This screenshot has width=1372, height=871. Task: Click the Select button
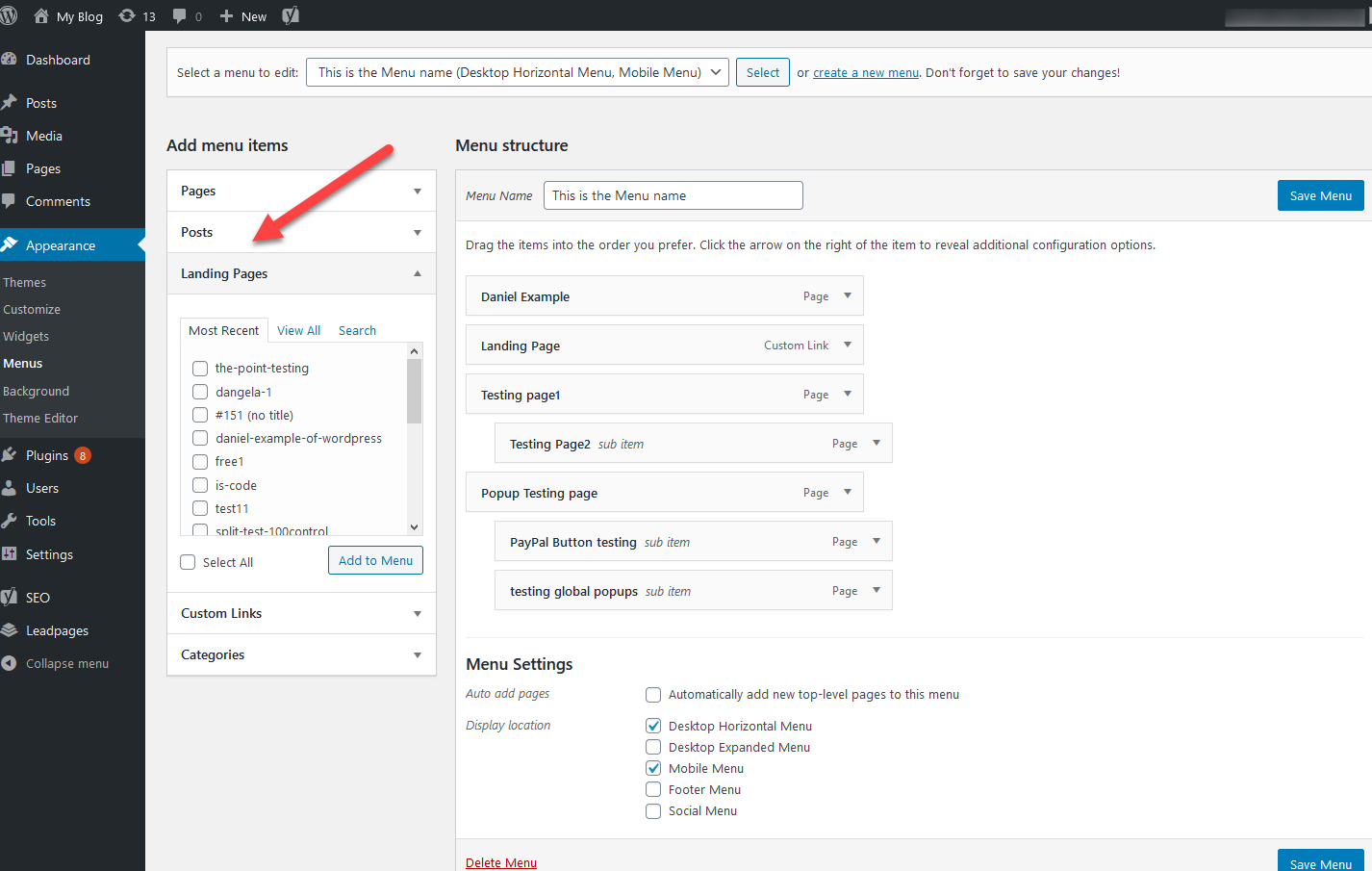point(763,72)
